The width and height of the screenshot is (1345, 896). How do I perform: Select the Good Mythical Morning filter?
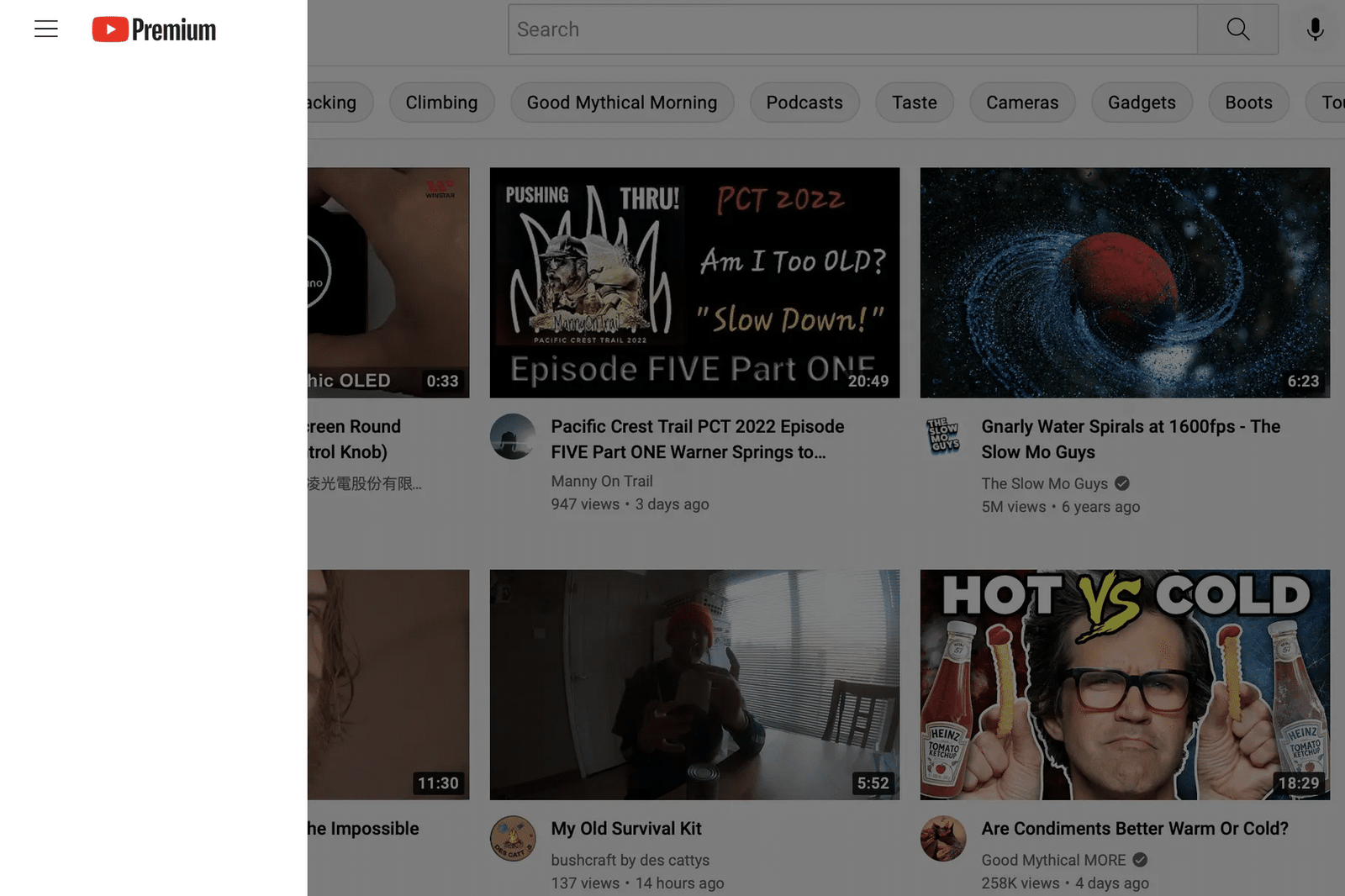click(622, 103)
